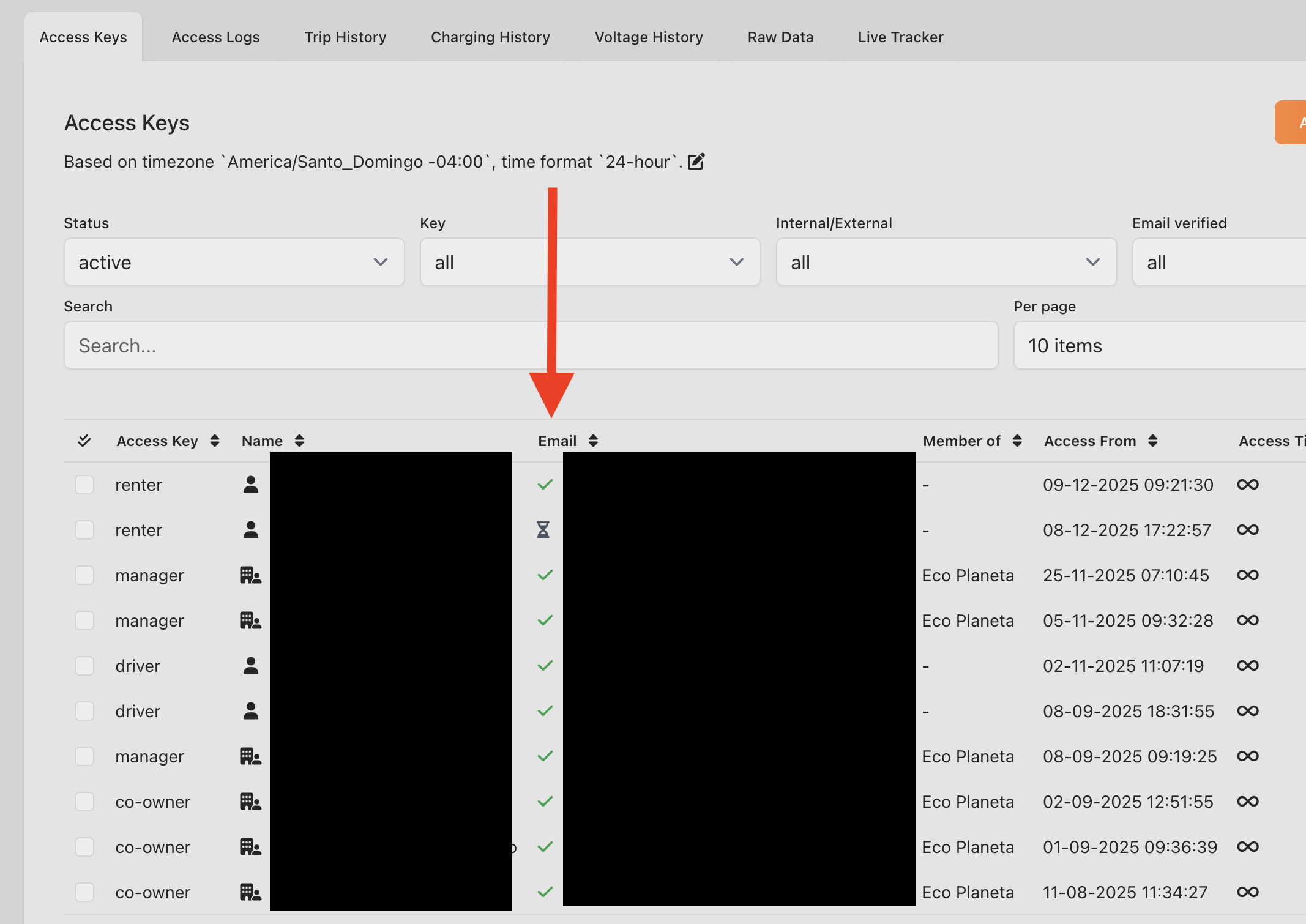This screenshot has width=1306, height=924.
Task: Click the hourglass pending email icon
Action: pos(543,530)
